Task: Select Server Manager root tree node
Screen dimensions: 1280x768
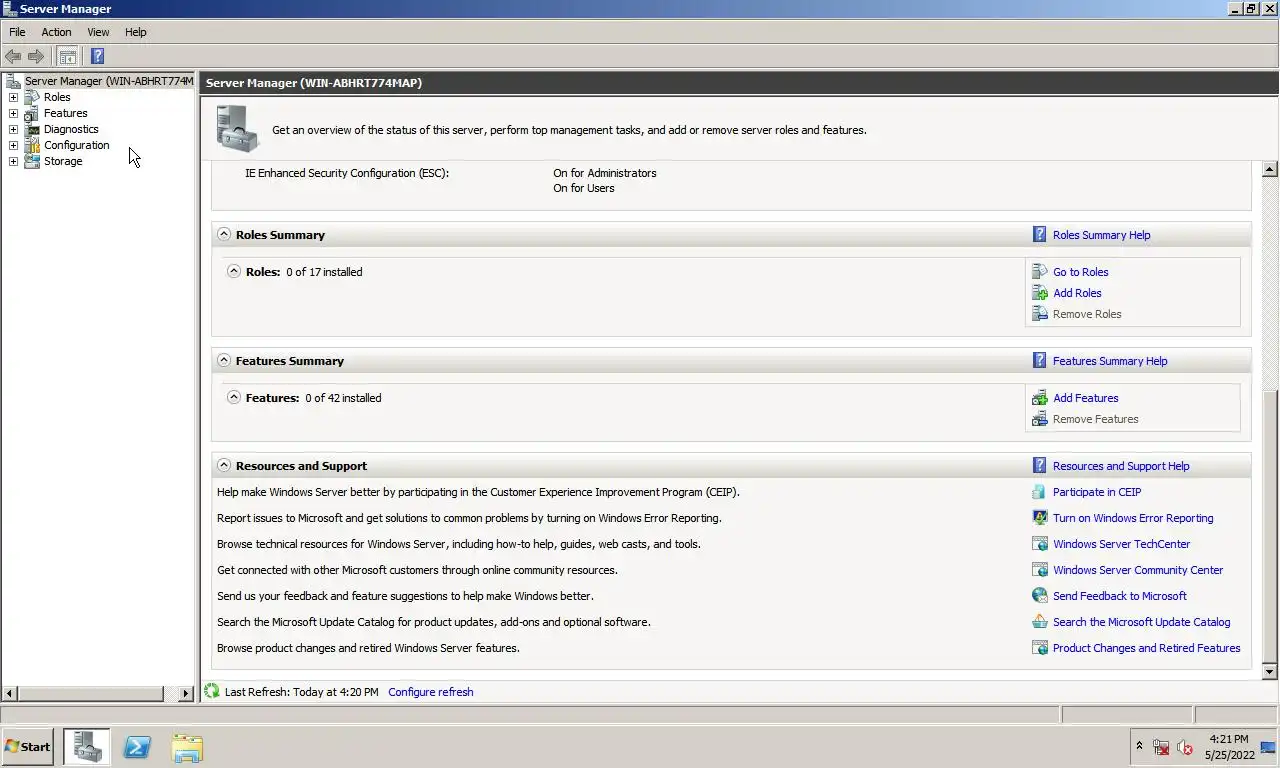Action: [x=109, y=81]
